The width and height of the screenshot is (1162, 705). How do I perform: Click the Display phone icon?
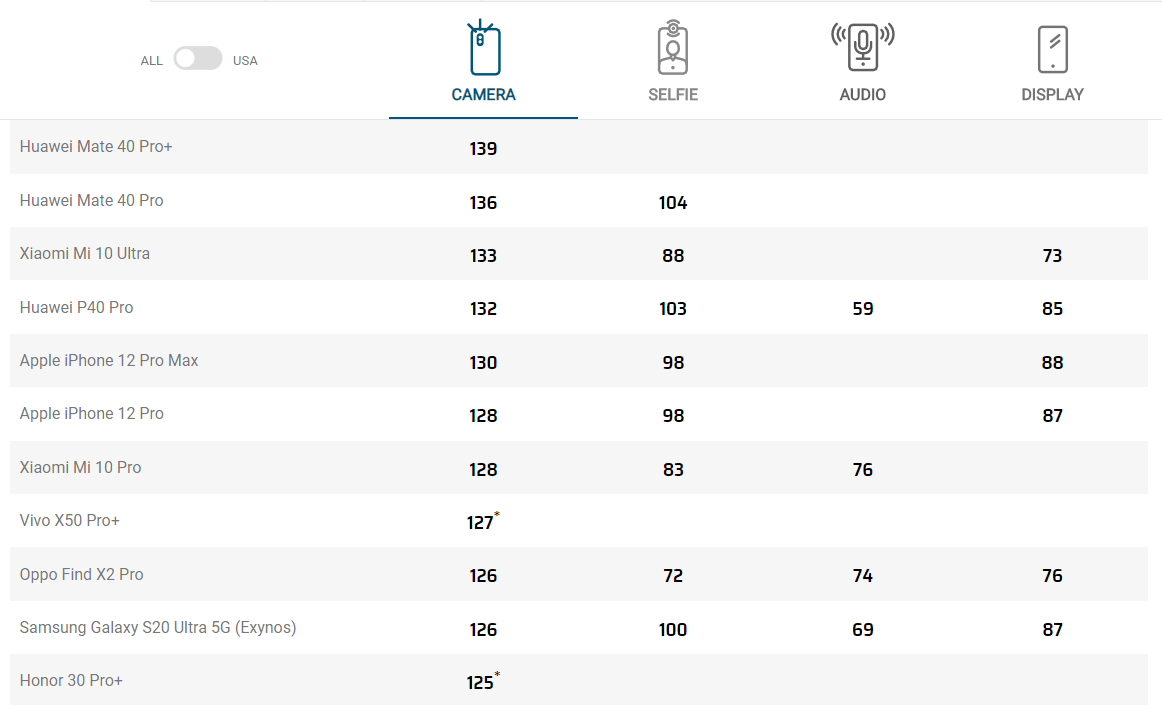pos(1052,49)
